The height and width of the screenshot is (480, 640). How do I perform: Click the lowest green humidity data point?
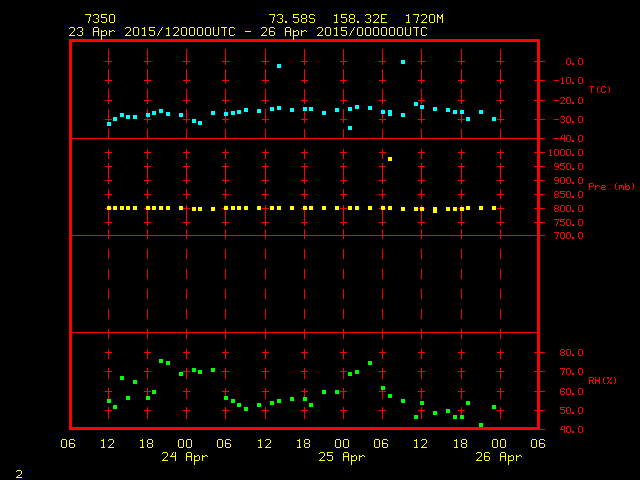(481, 425)
